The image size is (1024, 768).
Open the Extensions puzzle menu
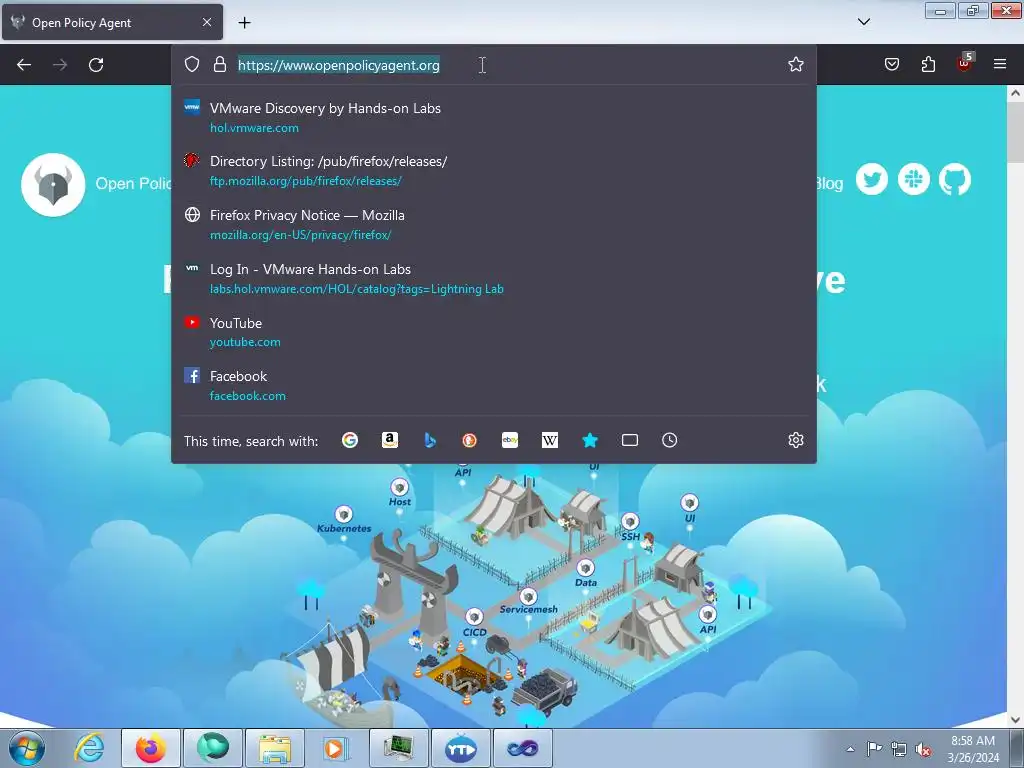click(x=928, y=64)
